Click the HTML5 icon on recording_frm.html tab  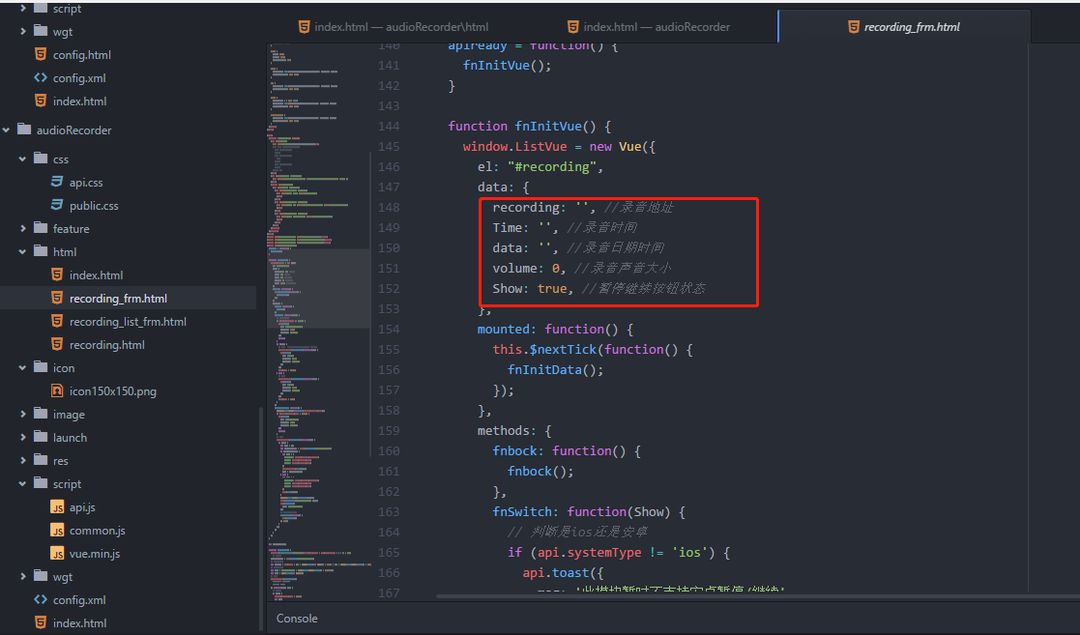pos(853,27)
